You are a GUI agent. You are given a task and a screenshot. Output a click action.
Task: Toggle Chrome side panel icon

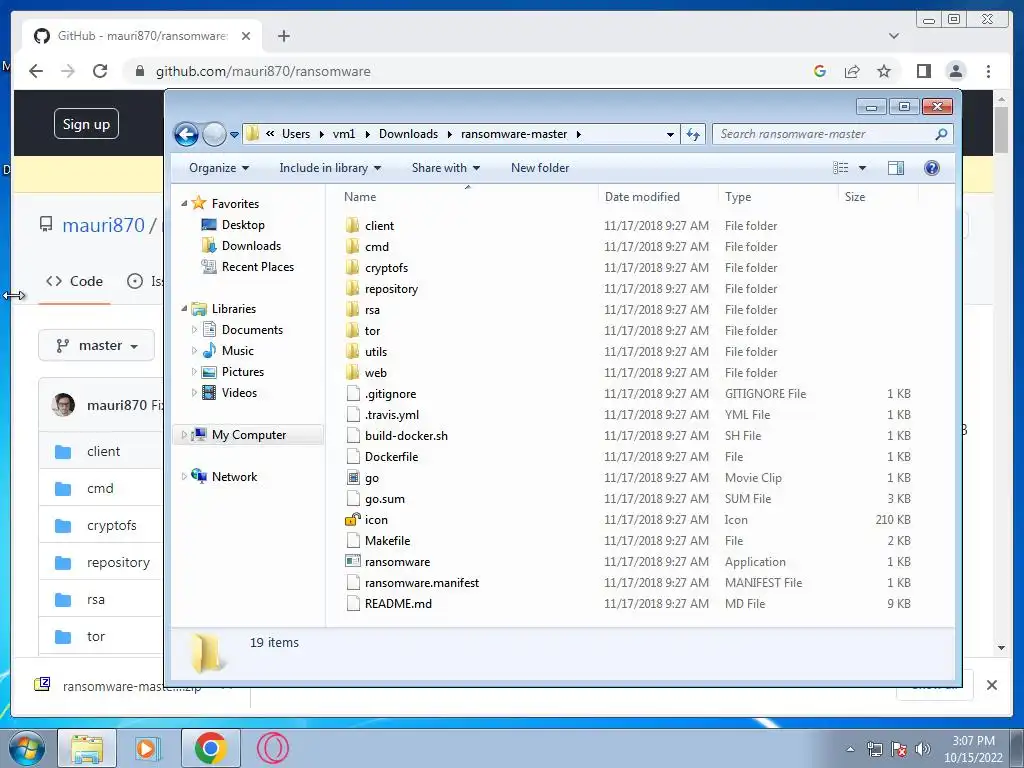click(x=923, y=71)
